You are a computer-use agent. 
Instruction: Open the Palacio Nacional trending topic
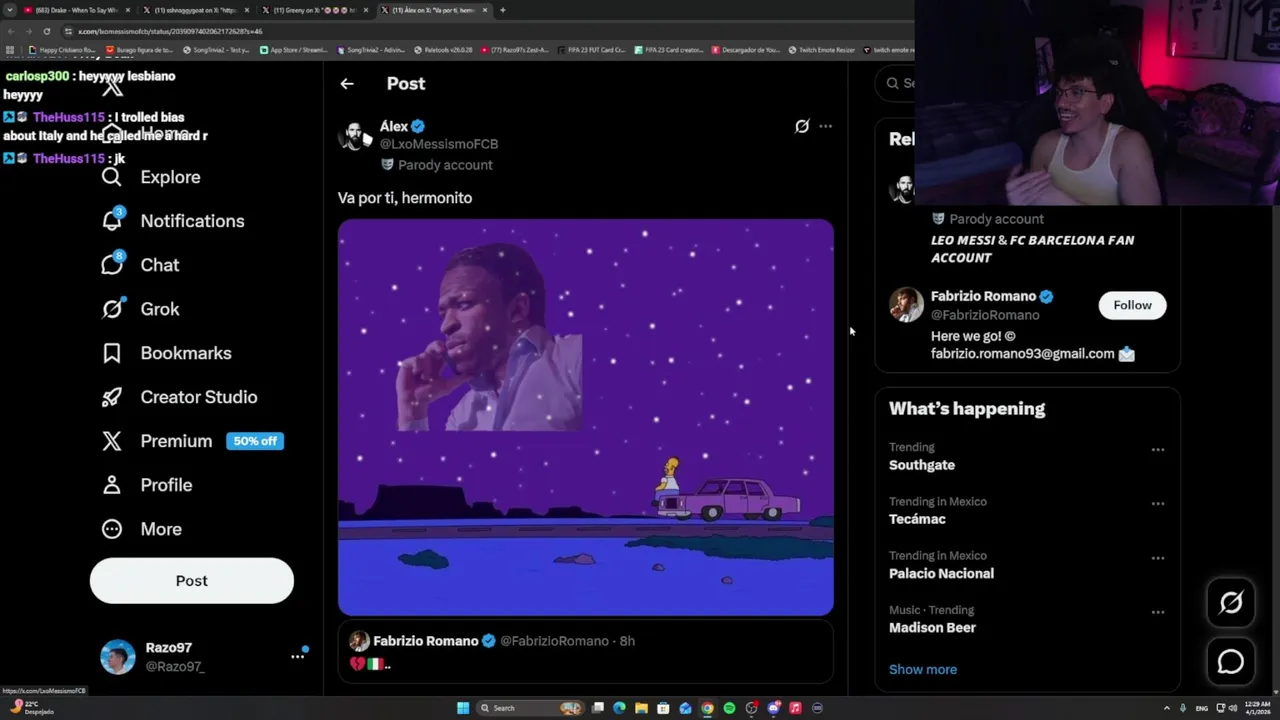point(941,574)
